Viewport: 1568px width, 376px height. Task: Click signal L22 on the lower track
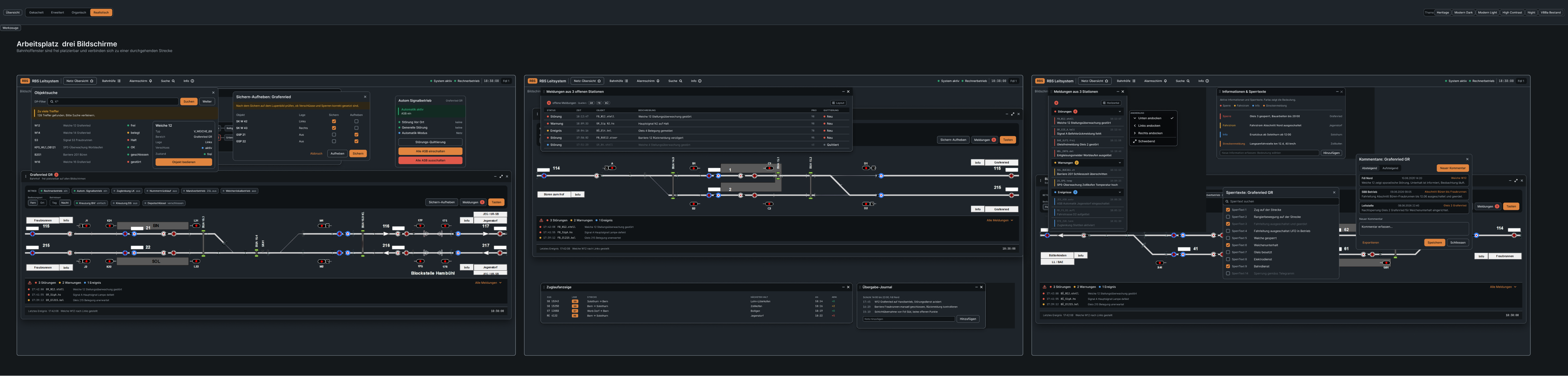point(196,262)
